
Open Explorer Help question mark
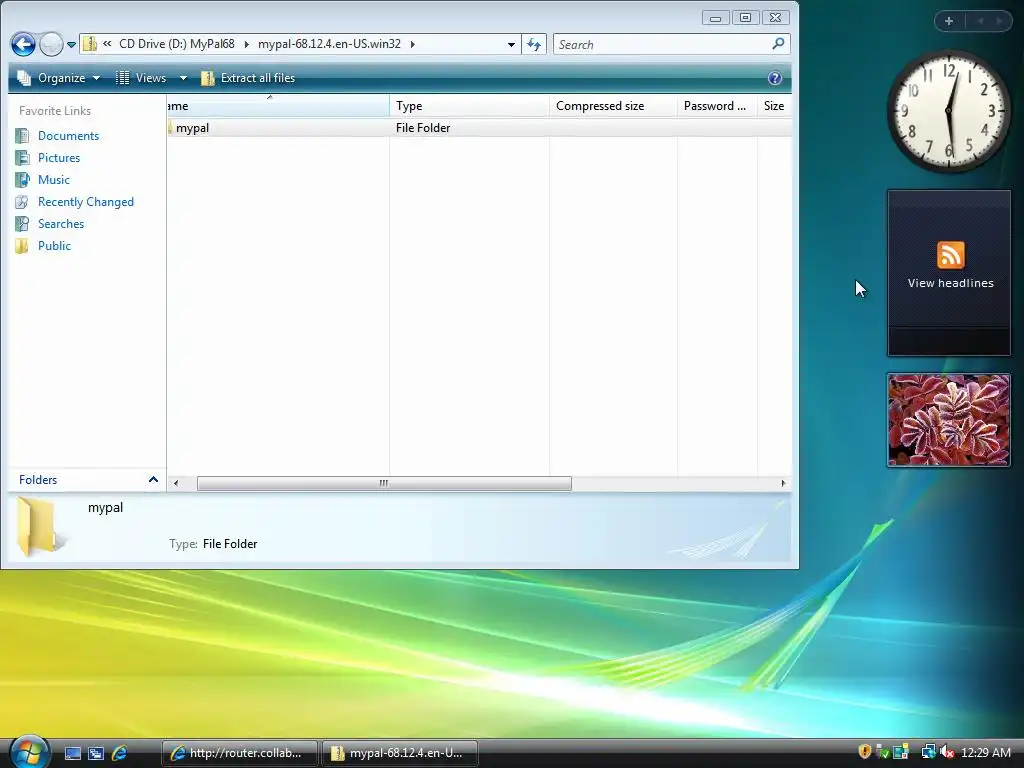click(775, 78)
